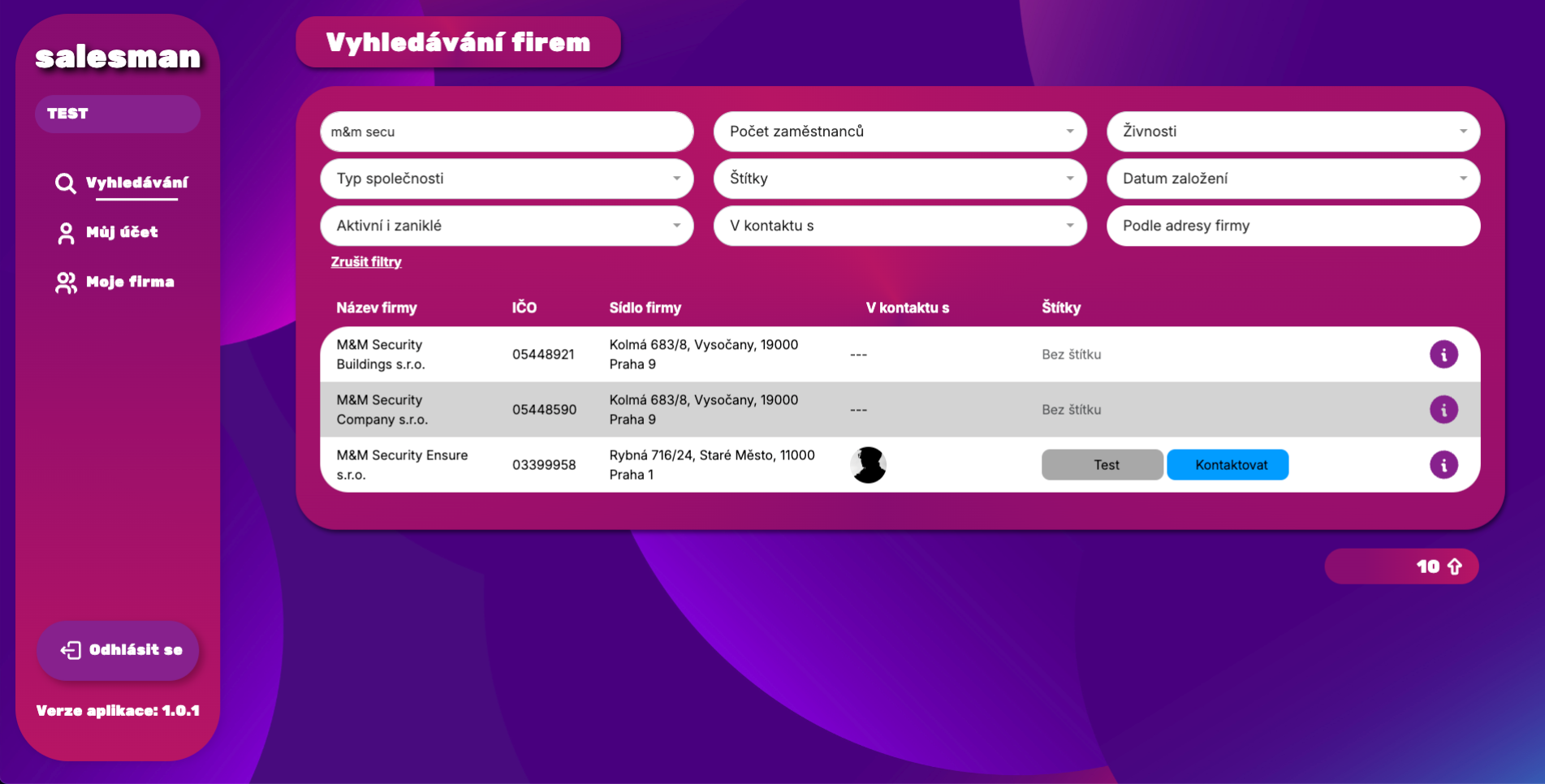Click the Zrušit filtry link
Screen dimensions: 1545x784
[366, 262]
